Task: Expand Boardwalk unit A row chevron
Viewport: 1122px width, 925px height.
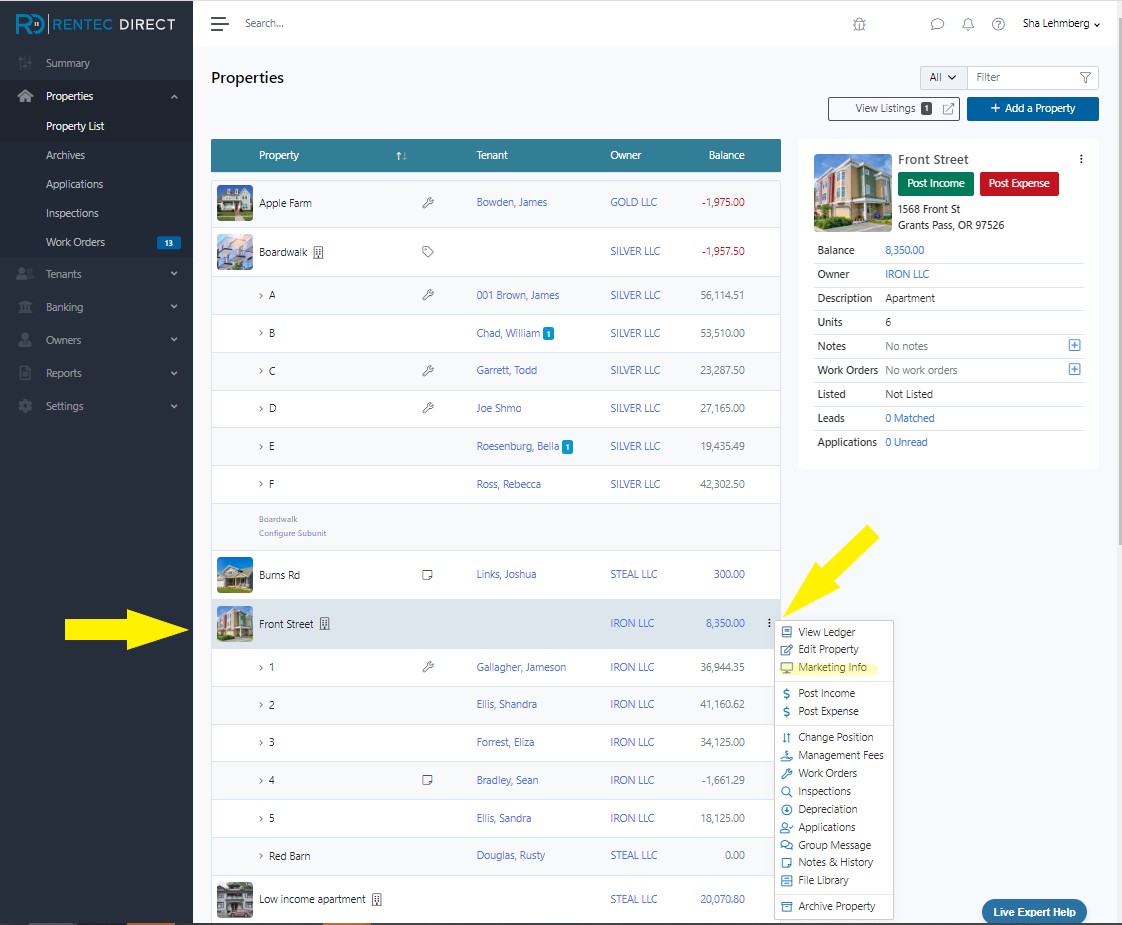Action: [261, 295]
